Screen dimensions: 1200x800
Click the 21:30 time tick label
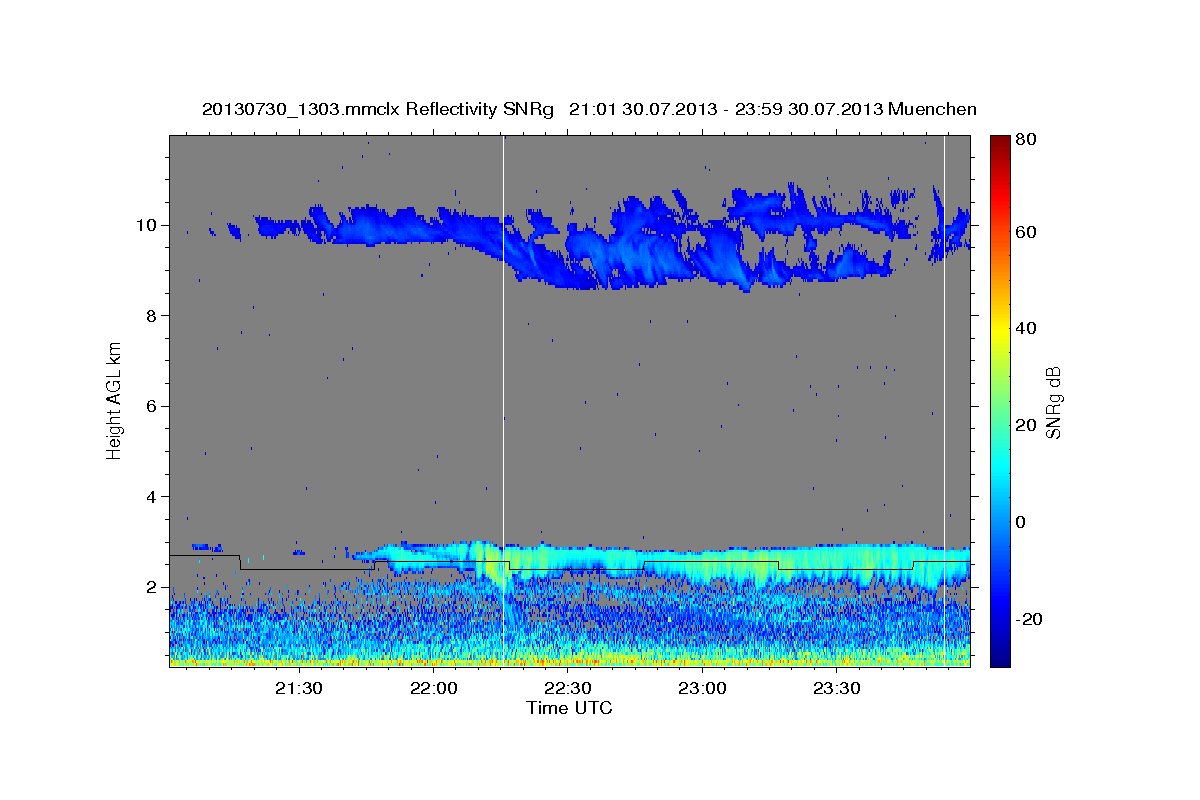pos(298,689)
